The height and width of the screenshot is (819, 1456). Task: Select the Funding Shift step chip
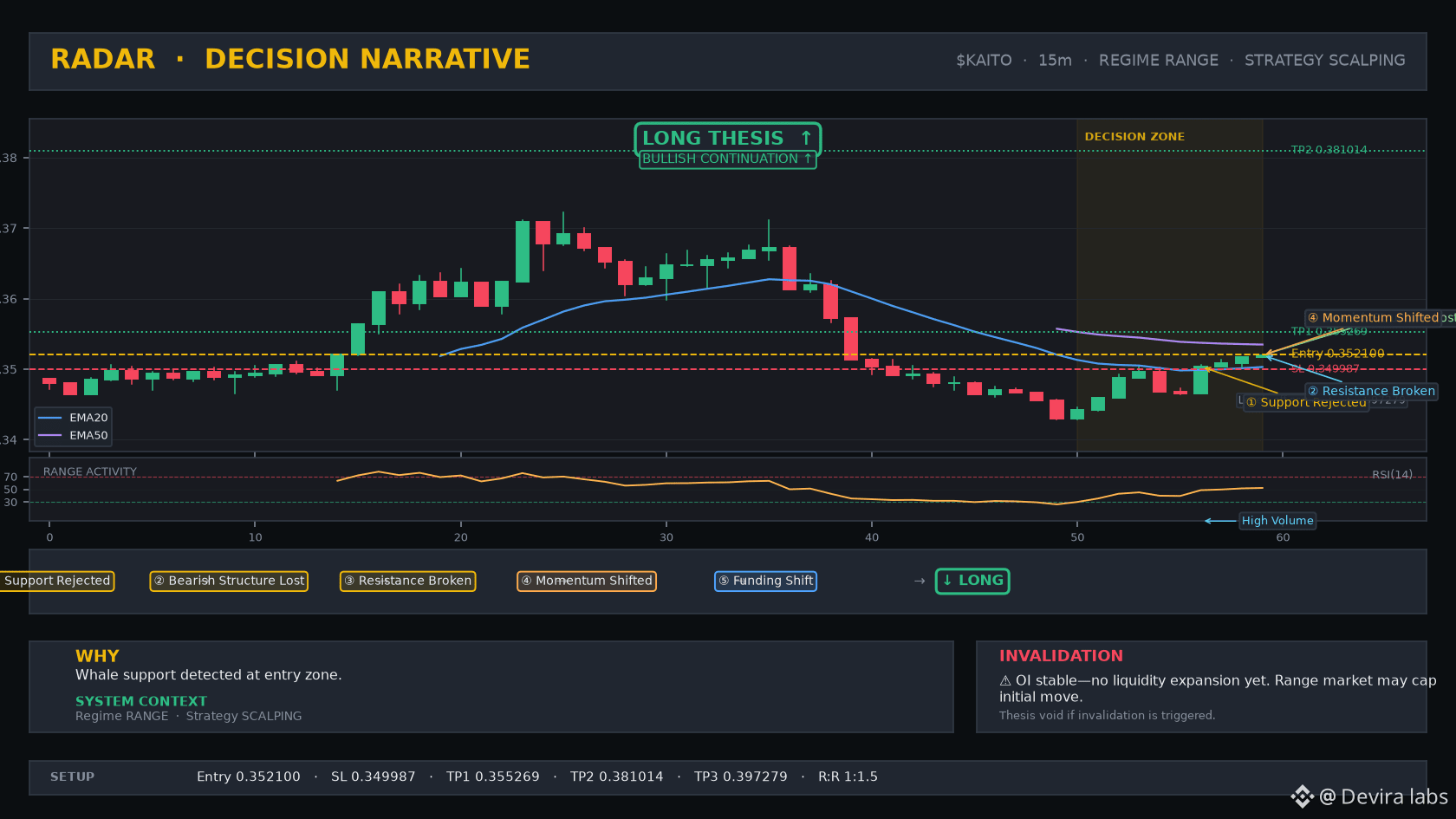coord(765,581)
